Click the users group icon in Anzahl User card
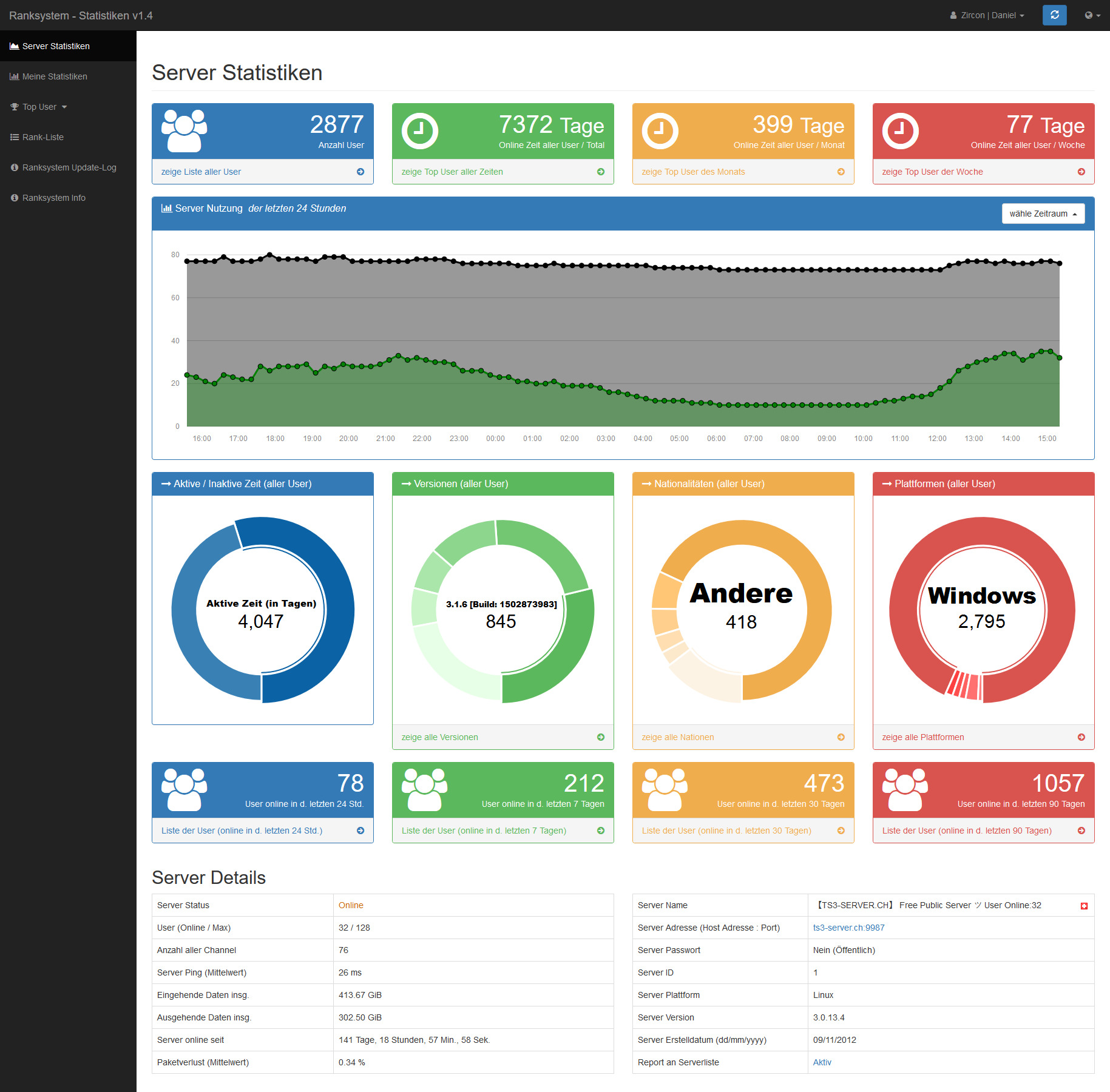This screenshot has width=1110, height=1092. (x=184, y=130)
